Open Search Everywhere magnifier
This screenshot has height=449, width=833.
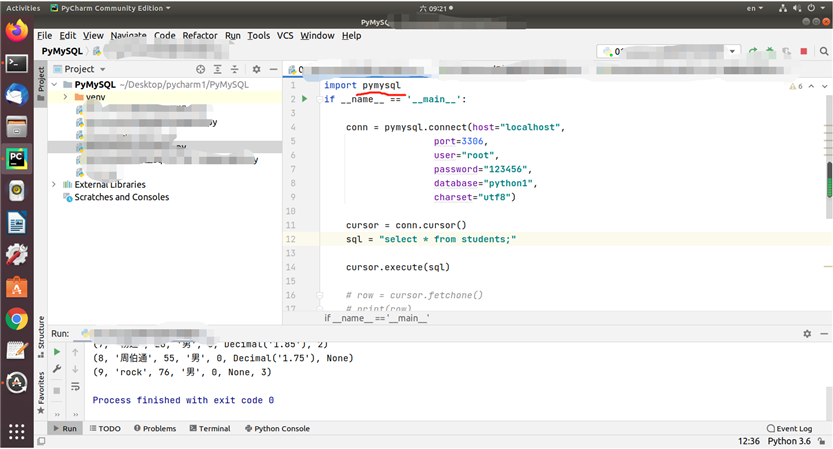824,52
